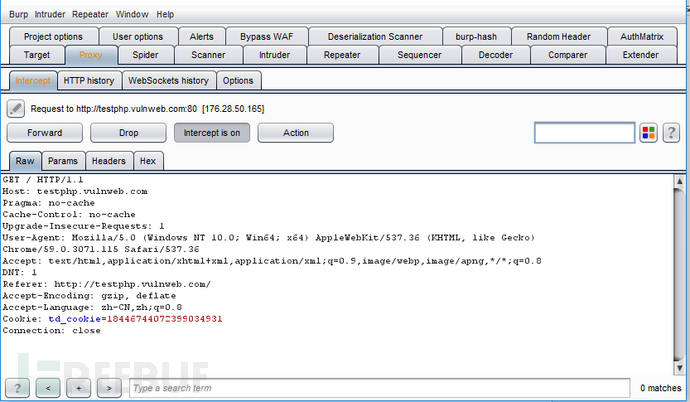Open the Alerts tab
This screenshot has height=402, width=690.
coord(202,37)
